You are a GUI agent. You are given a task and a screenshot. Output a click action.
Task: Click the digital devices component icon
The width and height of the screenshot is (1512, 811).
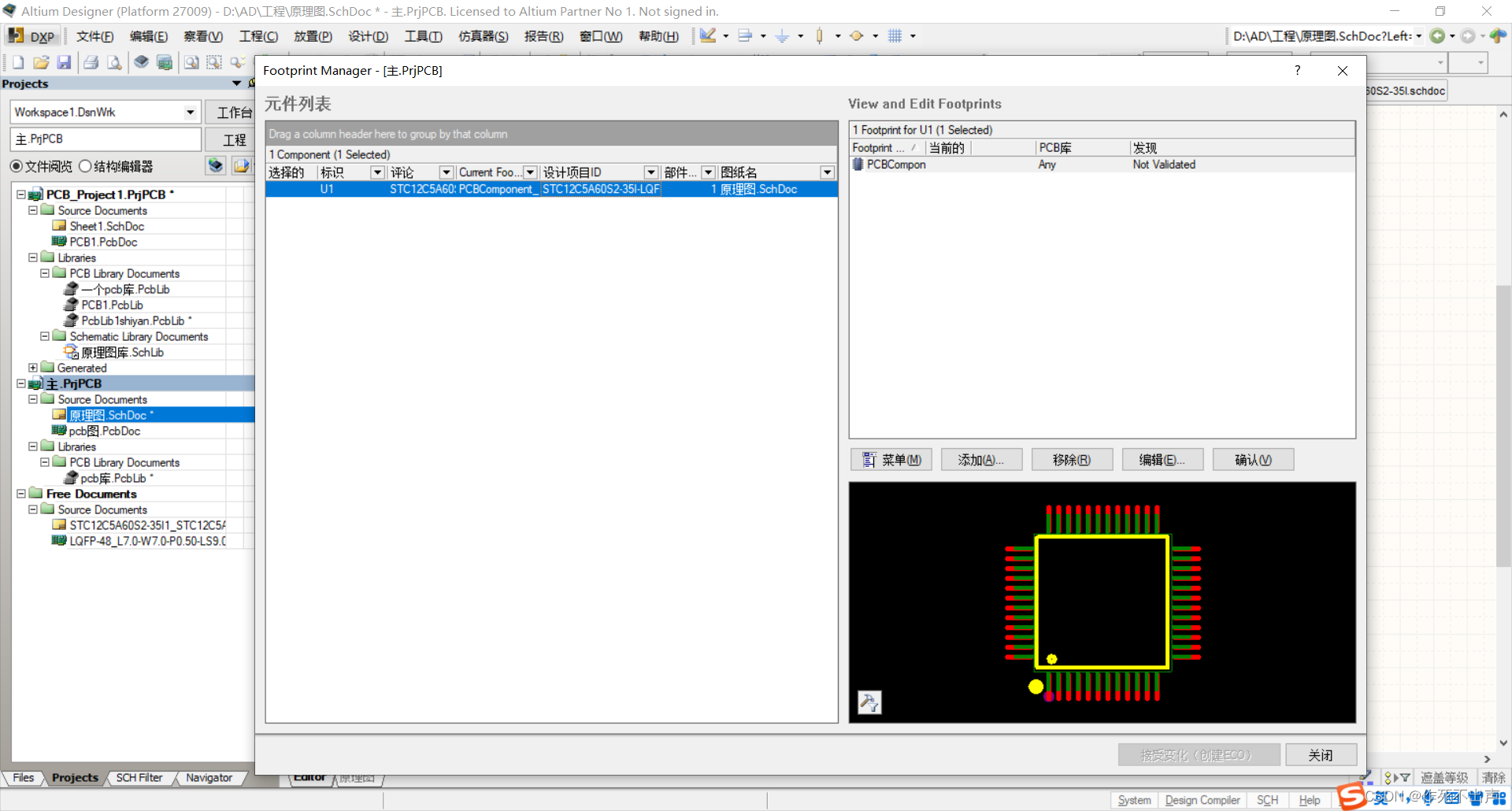[x=820, y=35]
